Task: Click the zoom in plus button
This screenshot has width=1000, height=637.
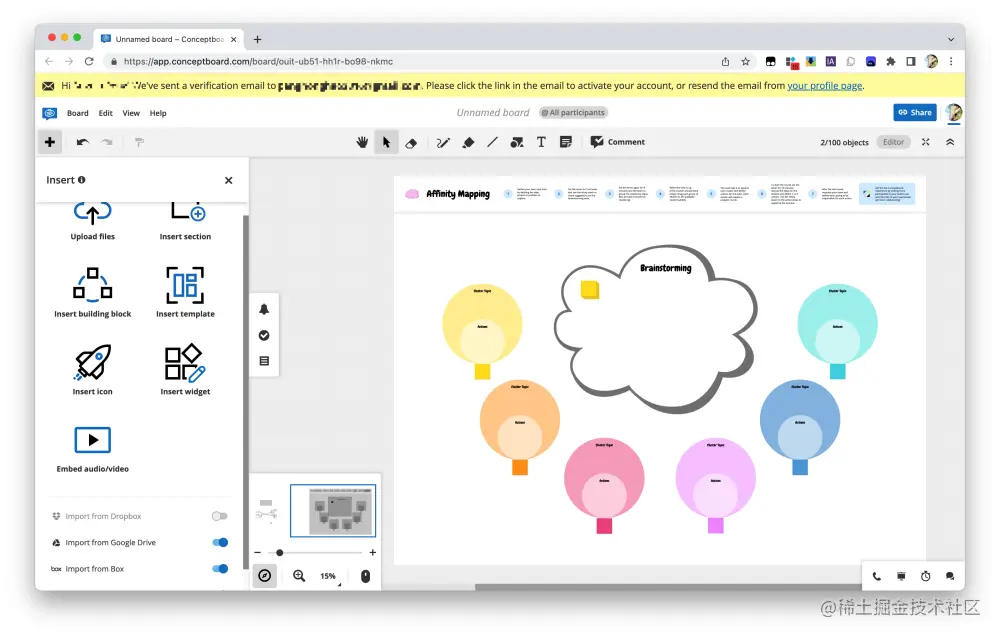Action: 372,553
